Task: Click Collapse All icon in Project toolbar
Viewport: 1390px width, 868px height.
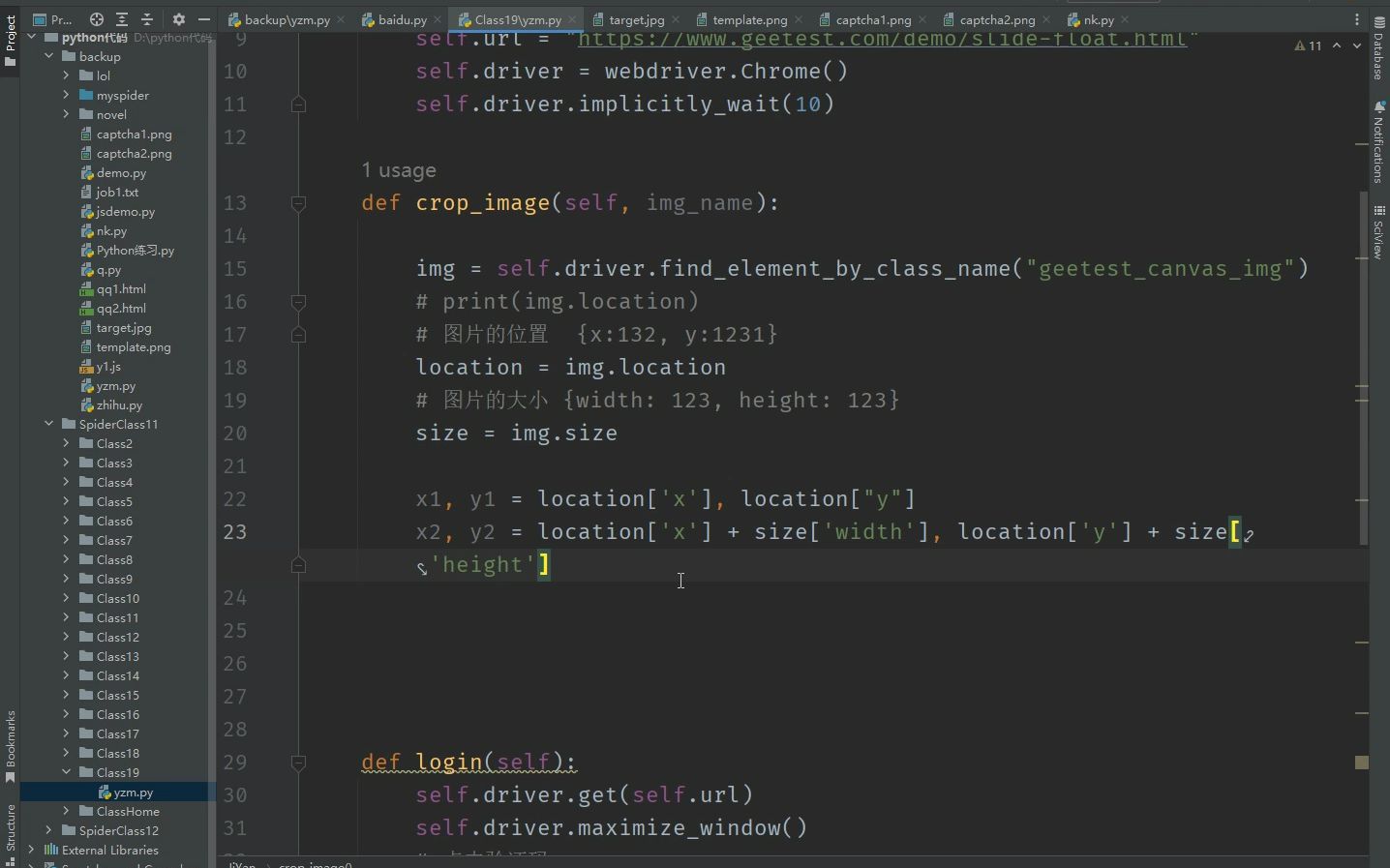Action: [147, 19]
